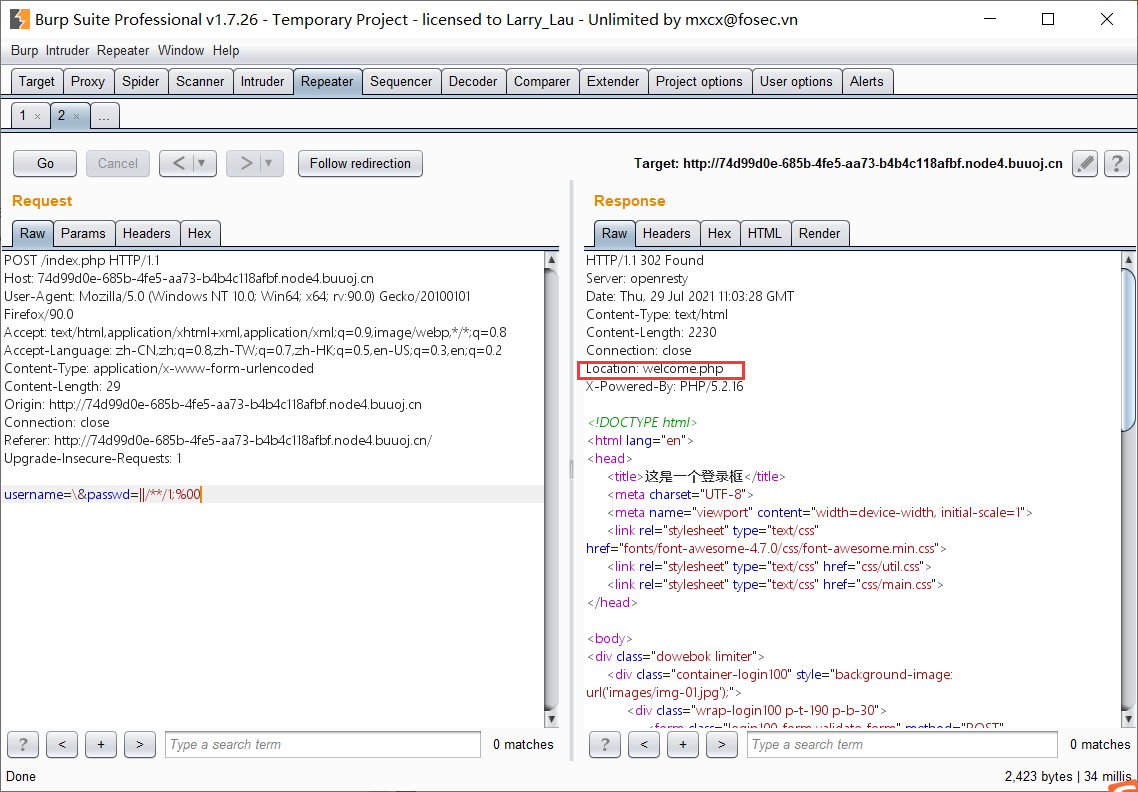This screenshot has width=1138, height=792.
Task: Select the response Raw tab
Action: [614, 233]
